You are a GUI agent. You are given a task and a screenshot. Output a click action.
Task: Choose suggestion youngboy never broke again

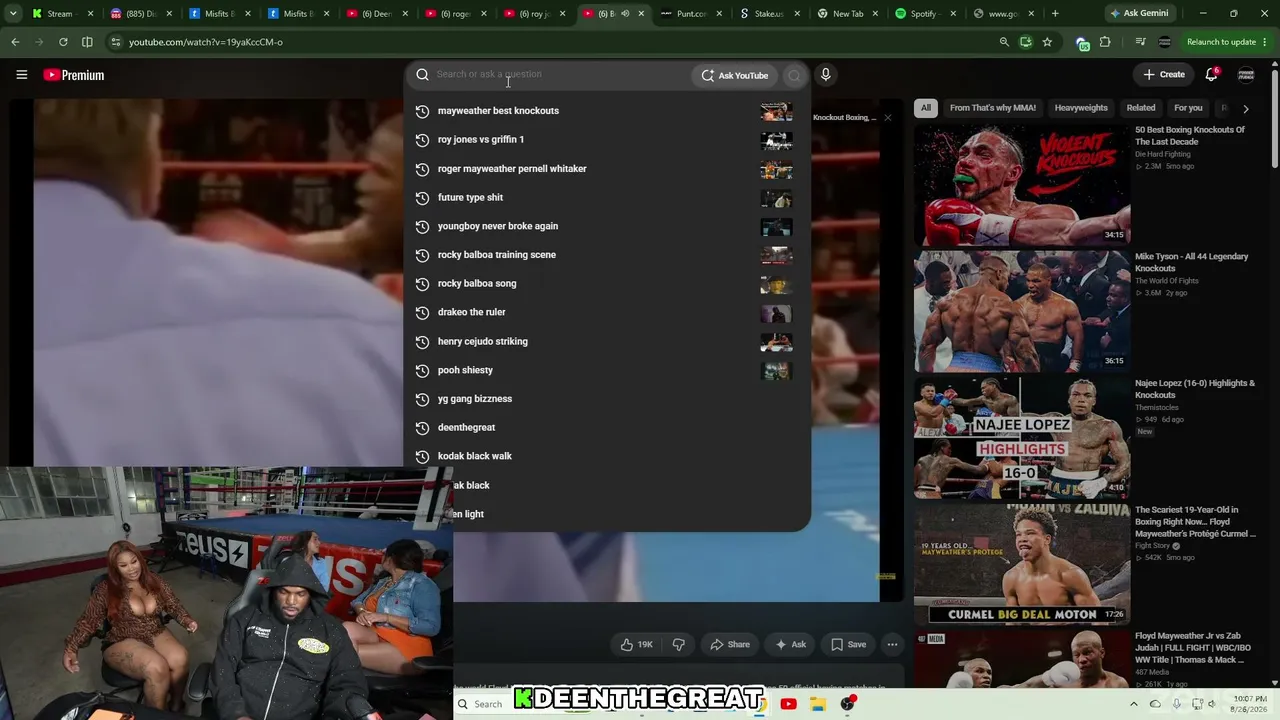click(x=606, y=226)
